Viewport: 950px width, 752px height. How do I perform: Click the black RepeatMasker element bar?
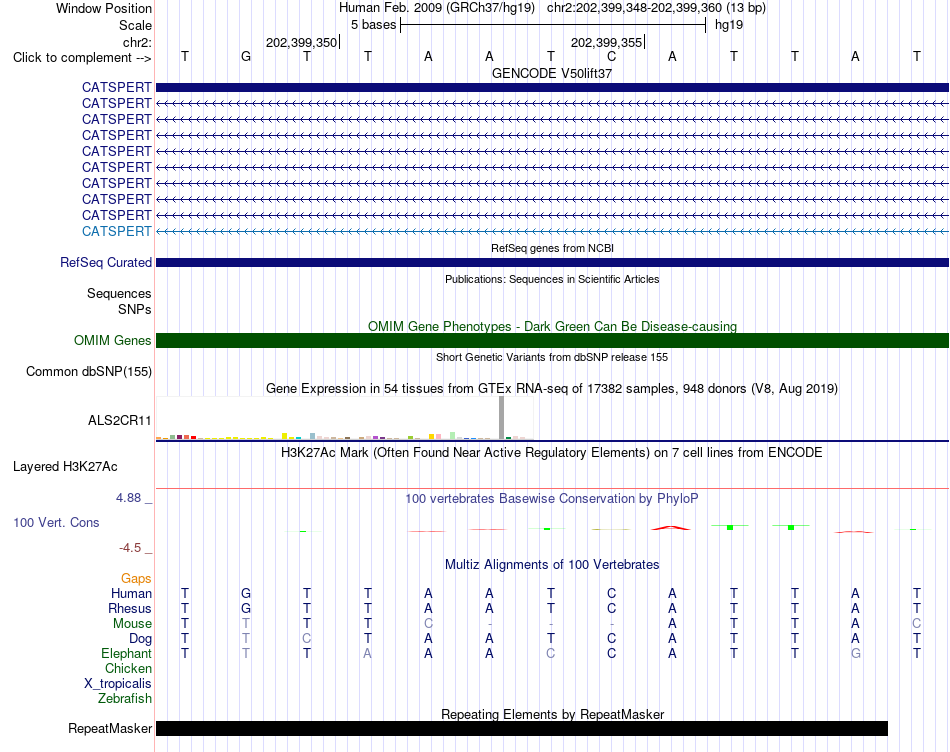[522, 728]
